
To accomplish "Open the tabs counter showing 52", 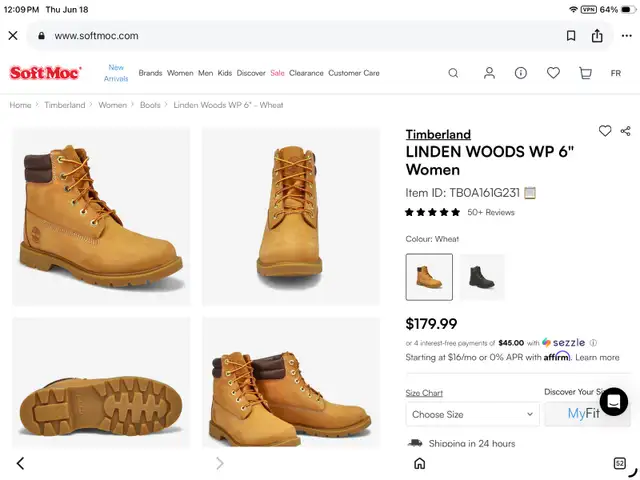I will (x=620, y=463).
